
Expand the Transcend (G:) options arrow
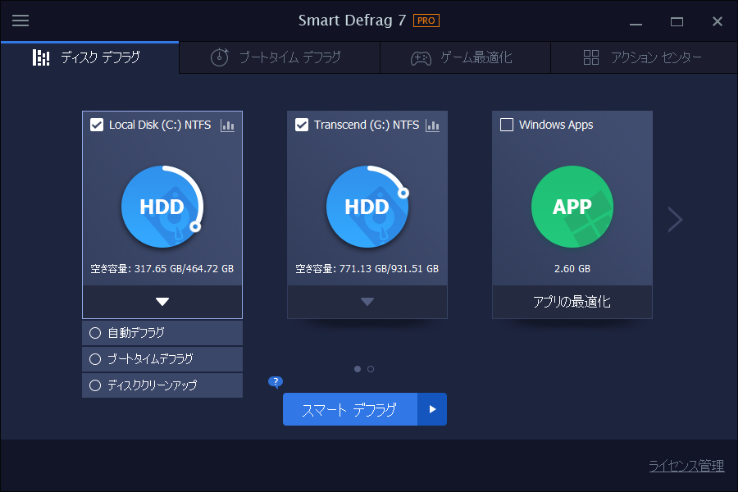(x=367, y=302)
